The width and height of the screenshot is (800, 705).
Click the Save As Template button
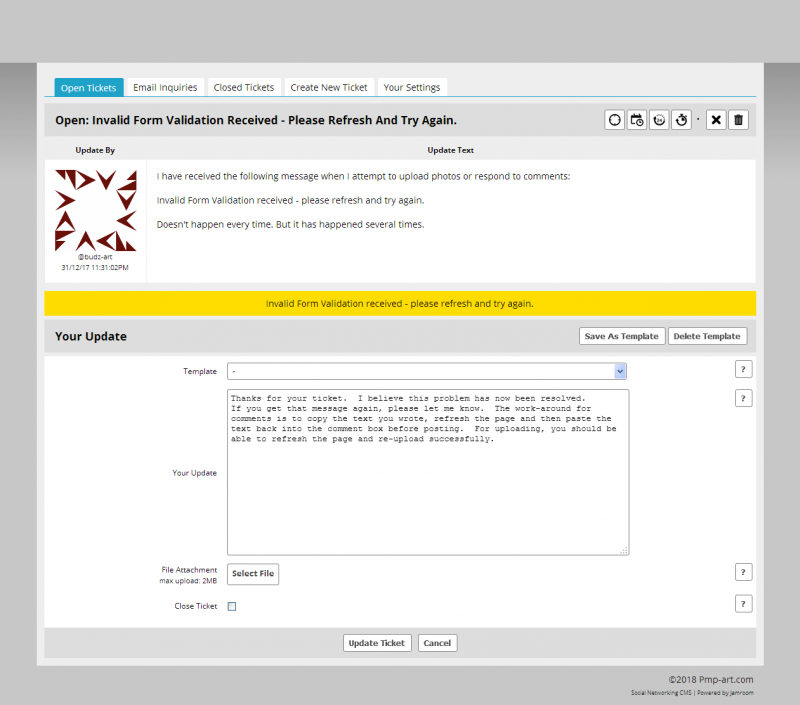621,336
